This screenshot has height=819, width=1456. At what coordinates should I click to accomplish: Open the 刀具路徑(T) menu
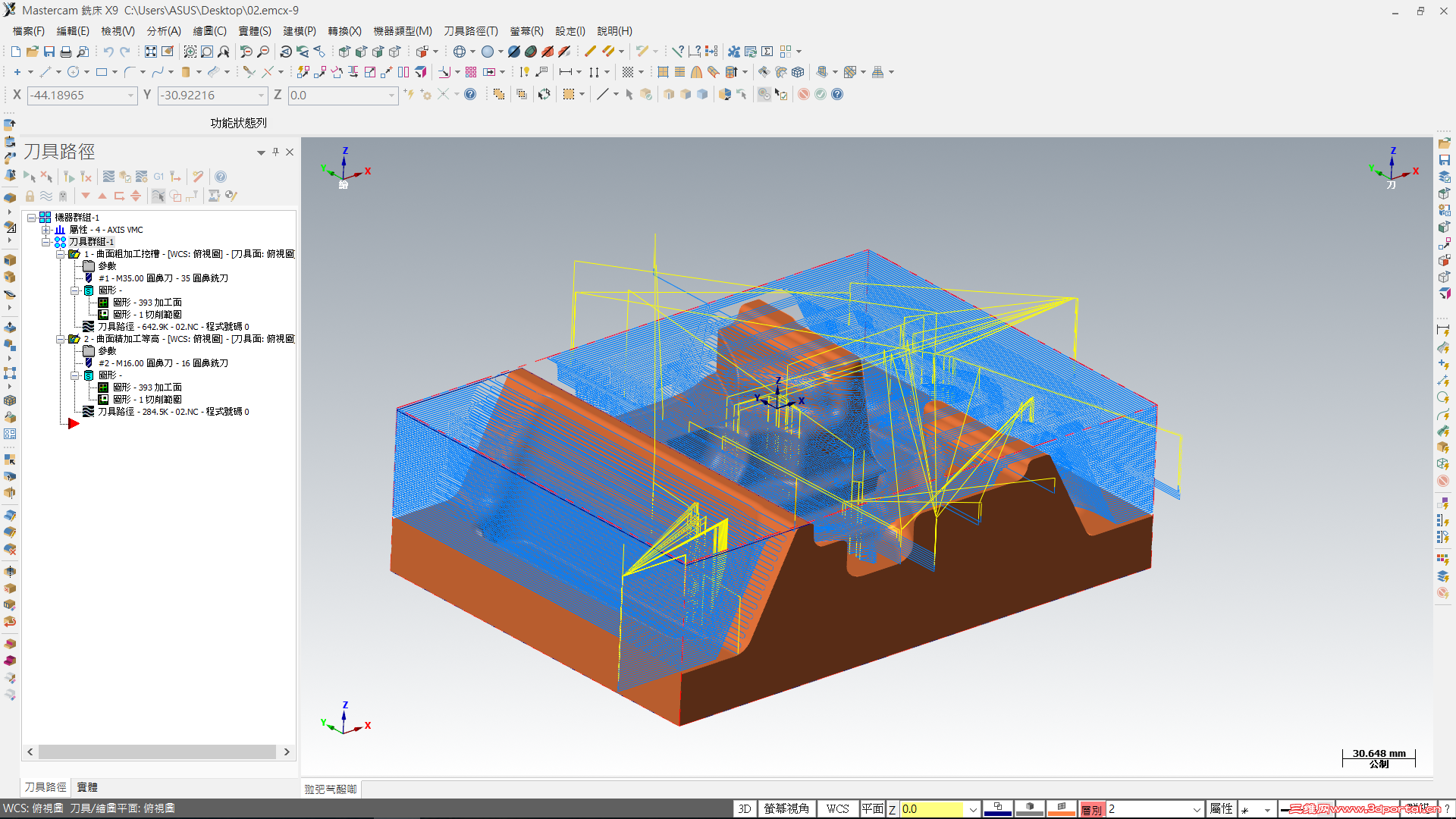click(x=471, y=31)
